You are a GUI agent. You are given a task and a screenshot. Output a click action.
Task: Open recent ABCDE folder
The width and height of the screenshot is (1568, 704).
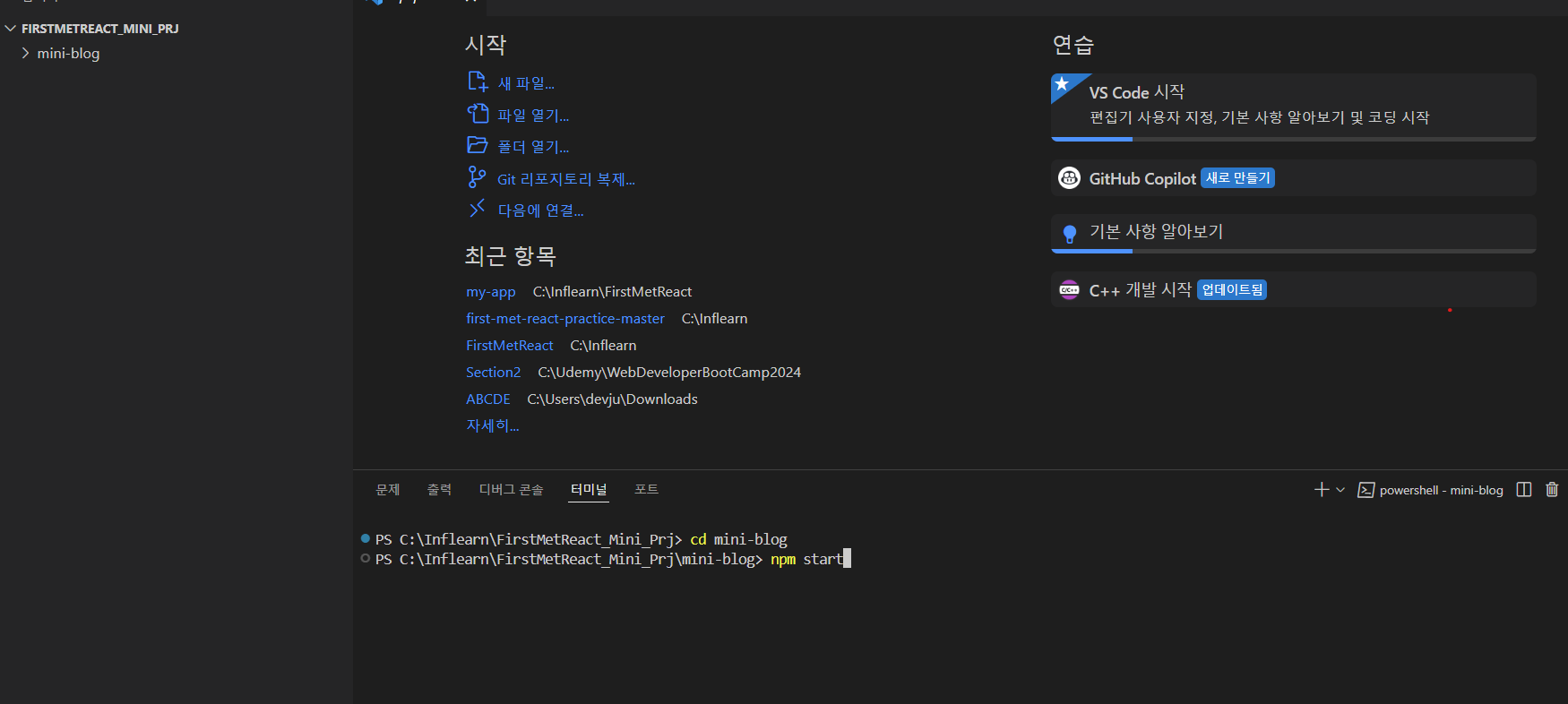click(488, 399)
